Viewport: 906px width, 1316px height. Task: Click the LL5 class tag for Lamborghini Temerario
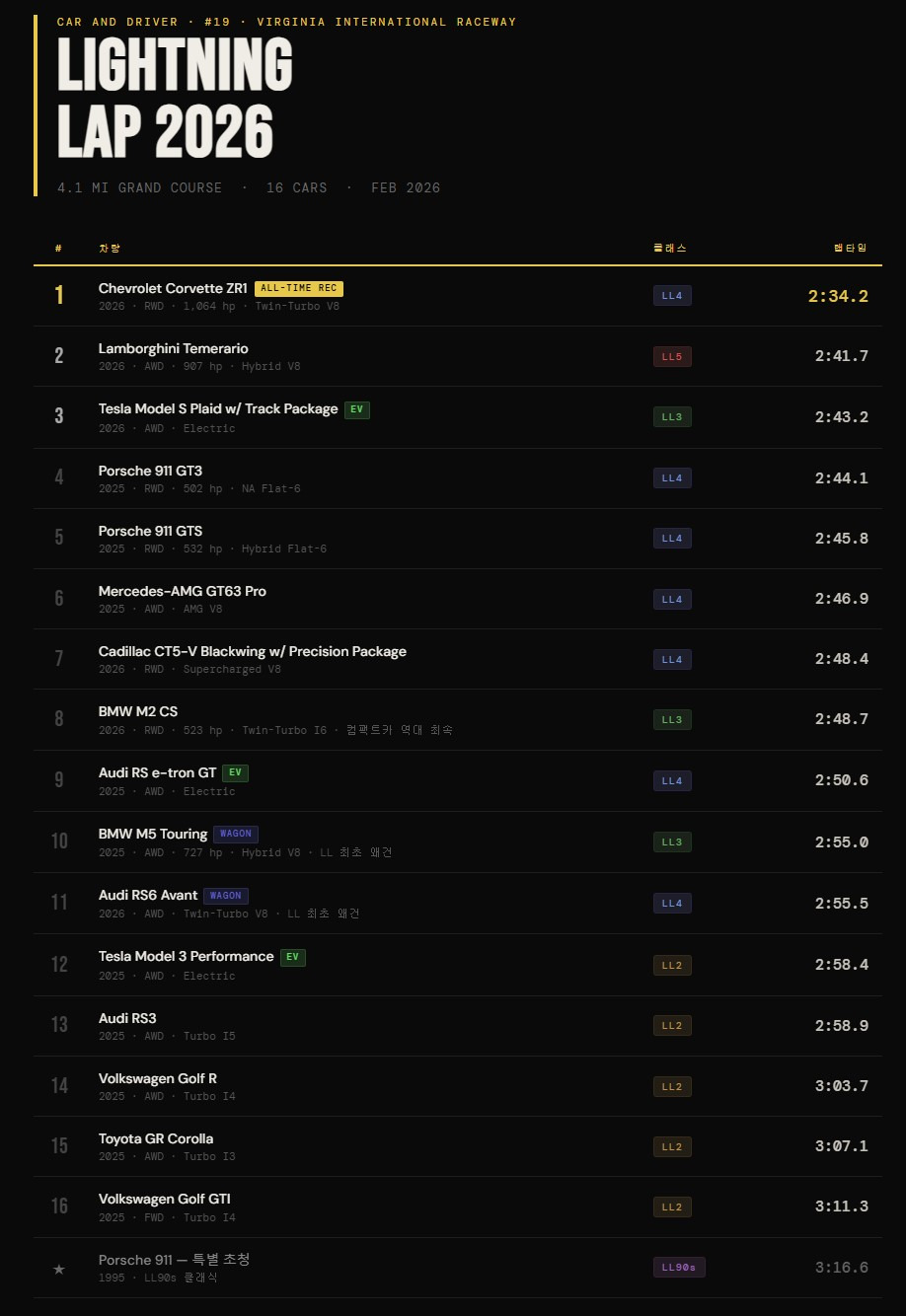(x=672, y=356)
